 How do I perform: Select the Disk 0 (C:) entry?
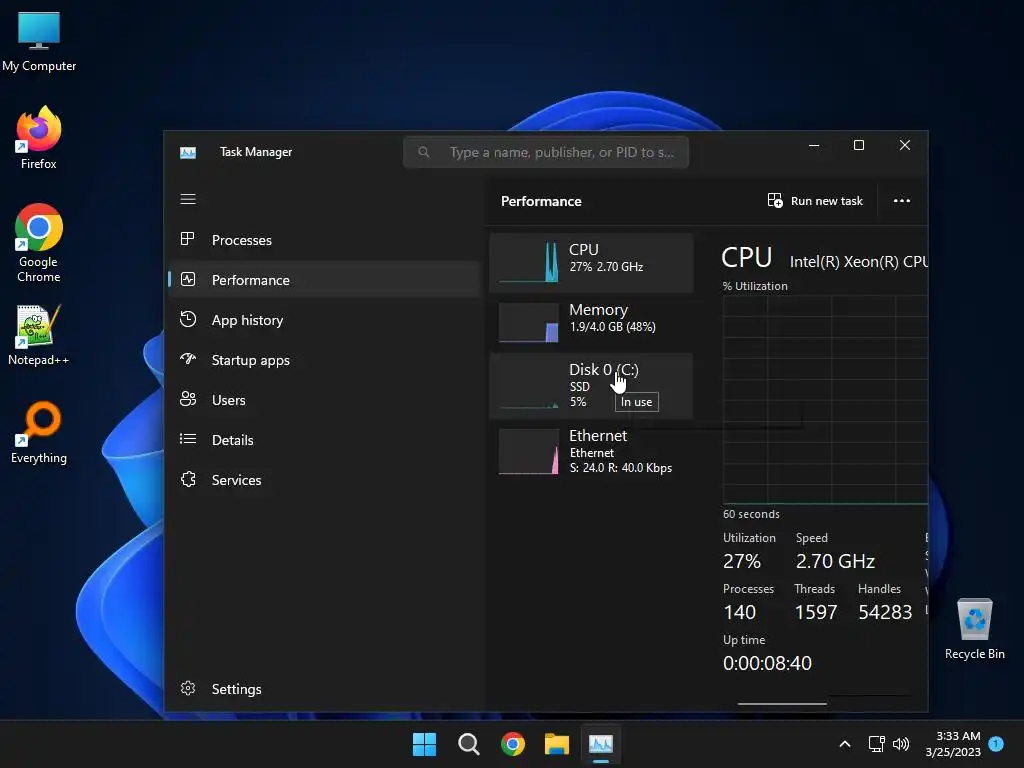[591, 386]
